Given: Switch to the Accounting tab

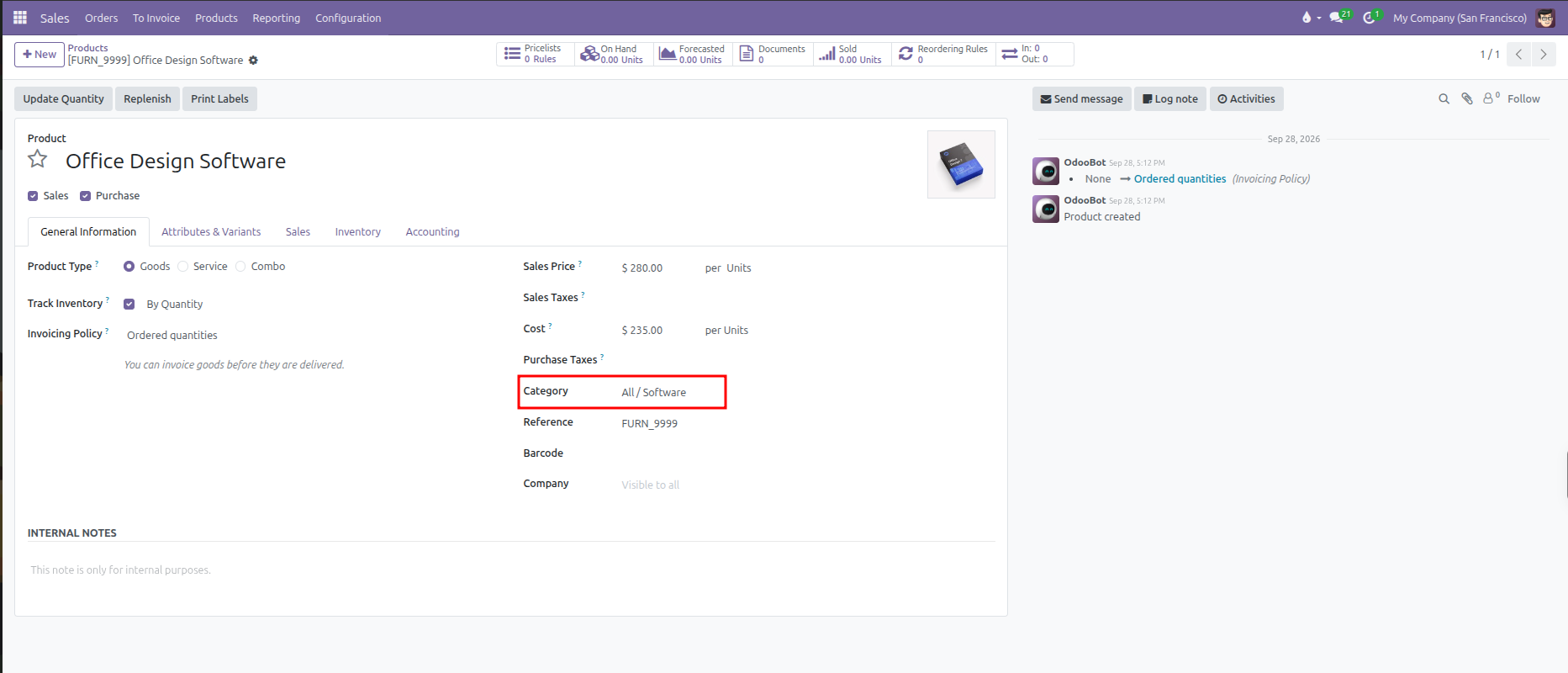Looking at the screenshot, I should [432, 232].
